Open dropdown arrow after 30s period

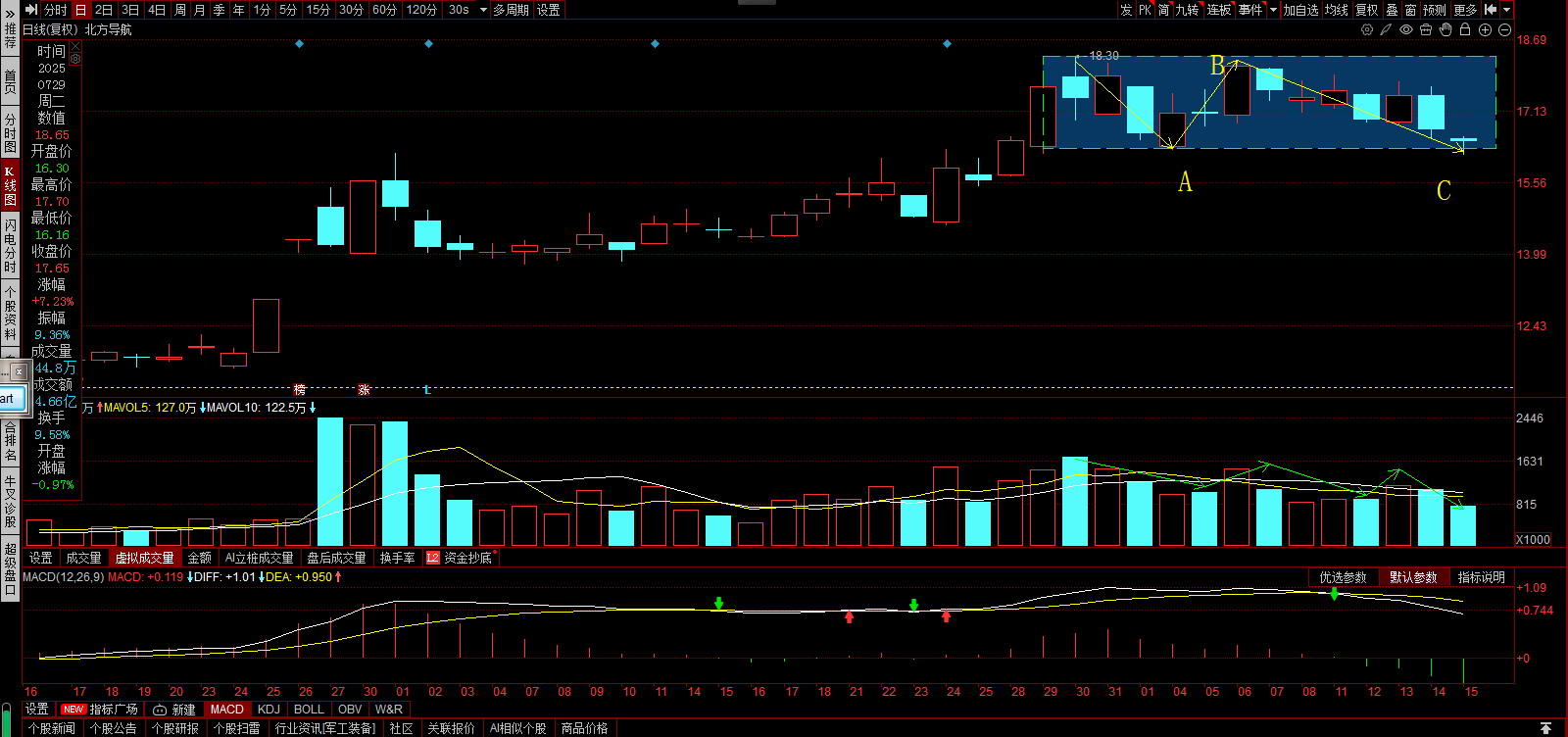pyautogui.click(x=483, y=10)
